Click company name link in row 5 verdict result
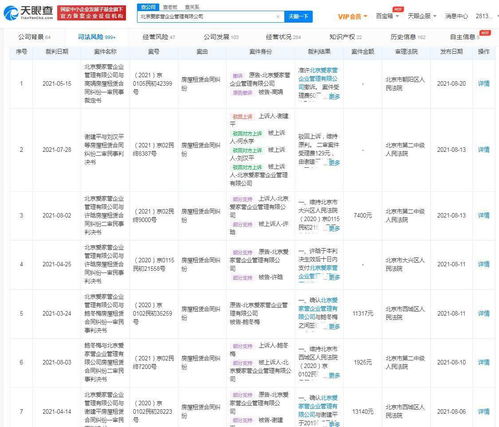Screen dimensions: 499x427 tap(318, 309)
